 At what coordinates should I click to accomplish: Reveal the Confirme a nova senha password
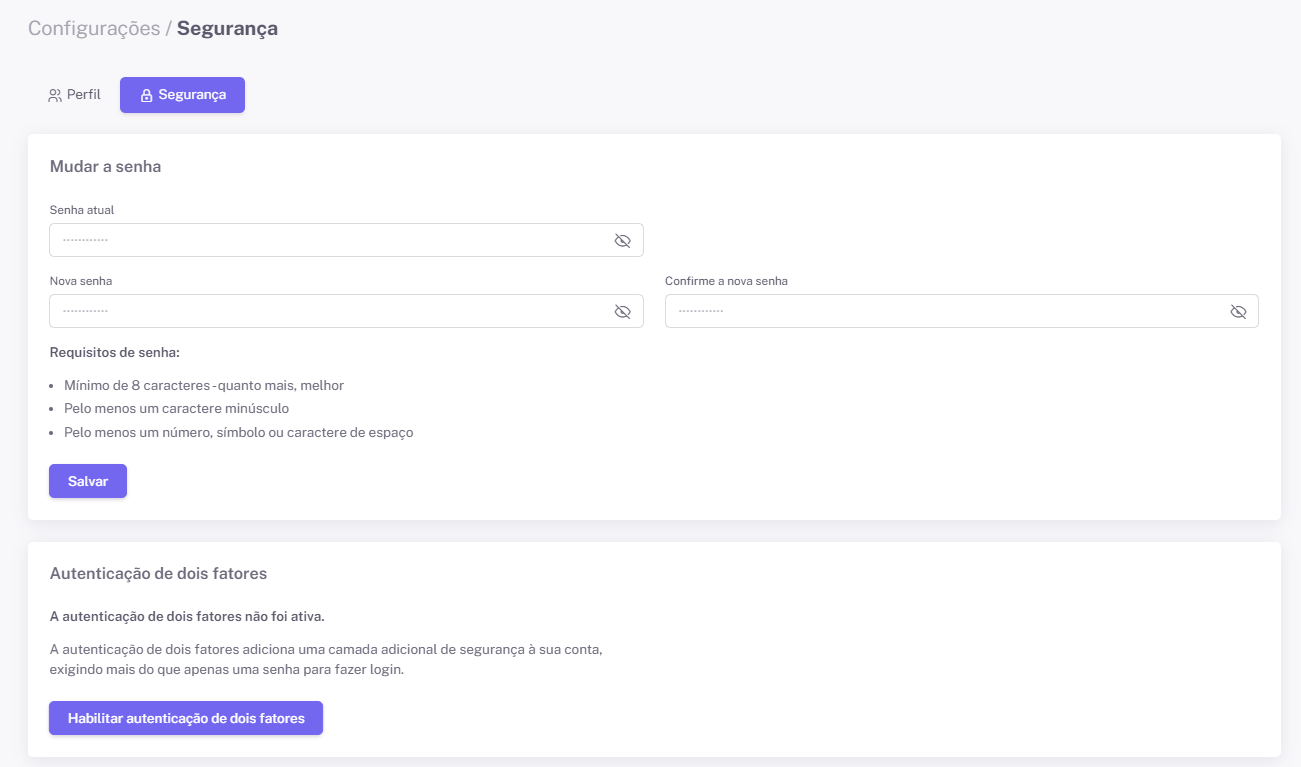pos(1238,312)
